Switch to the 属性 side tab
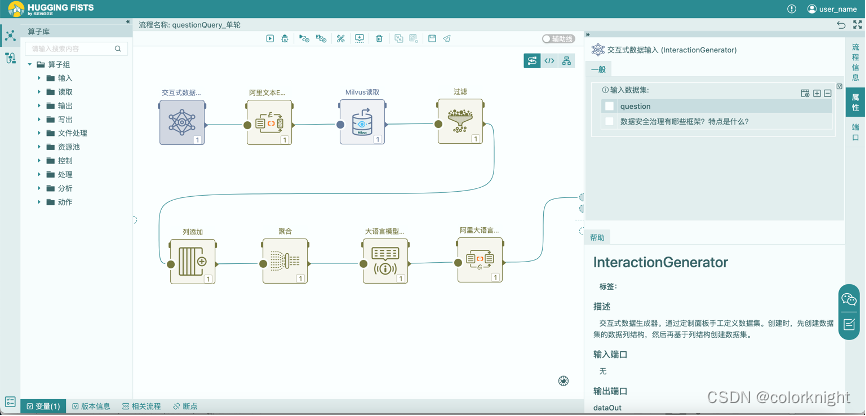Screen dimensions: 866x416 click(855, 102)
